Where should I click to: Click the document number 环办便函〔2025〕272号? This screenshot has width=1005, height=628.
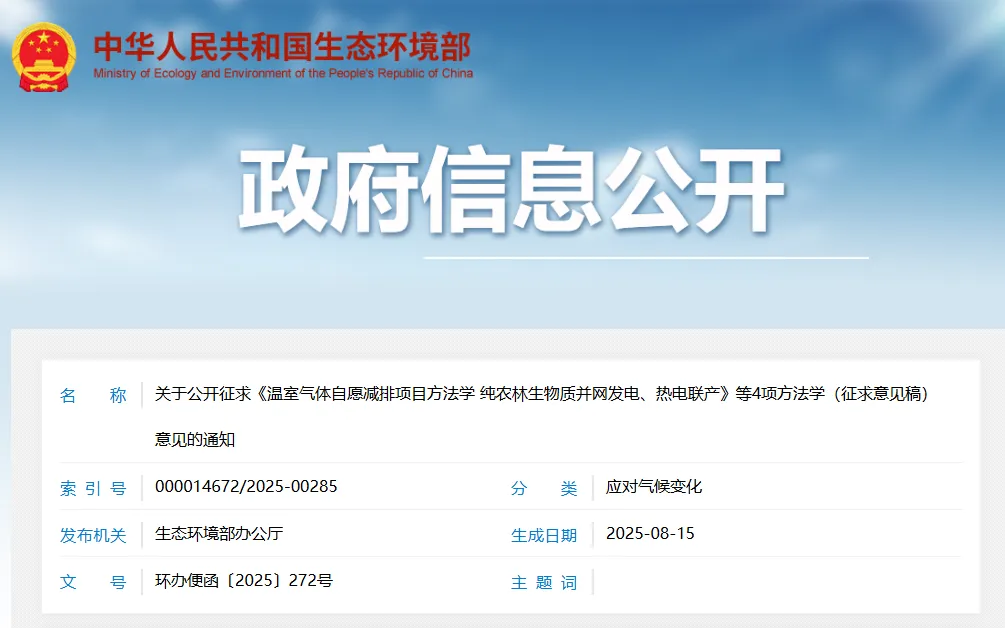click(244, 581)
